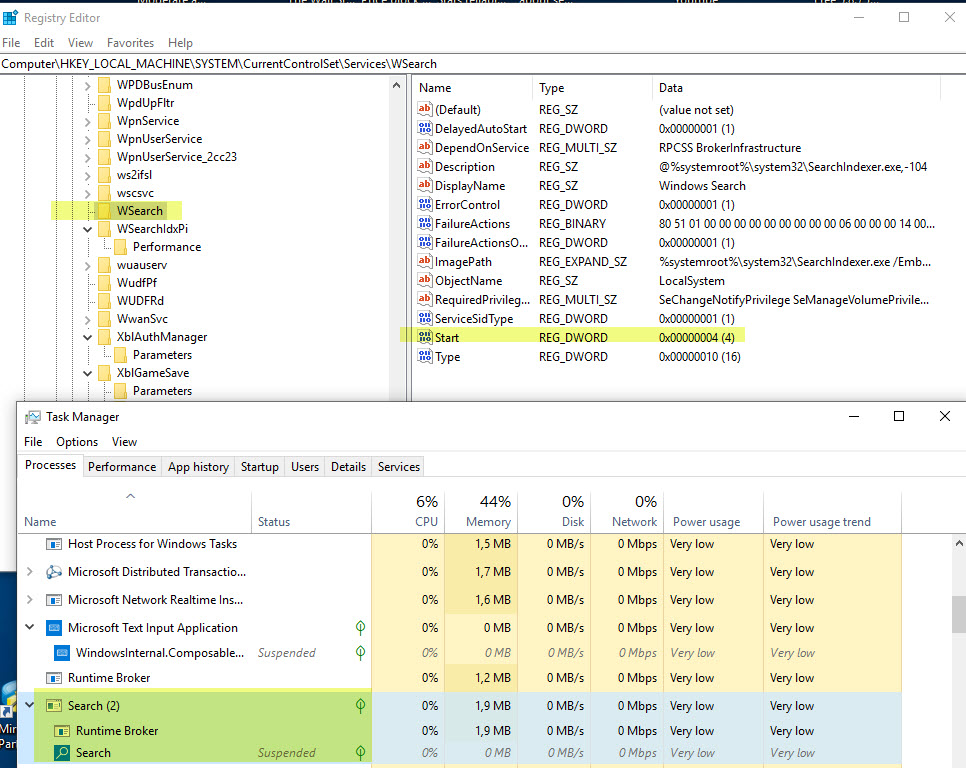Sort processes by CPU column header
The image size is (966, 768).
(x=408, y=512)
